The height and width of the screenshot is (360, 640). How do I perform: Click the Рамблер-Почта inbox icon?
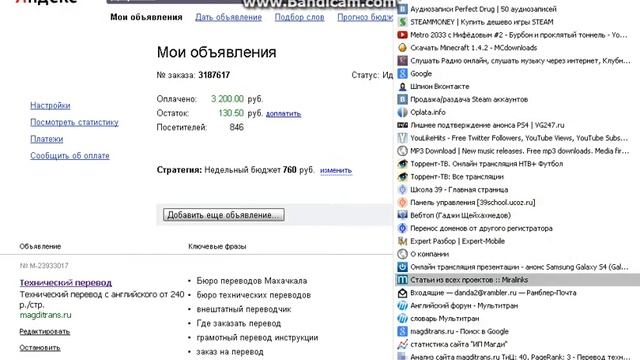(x=402, y=293)
